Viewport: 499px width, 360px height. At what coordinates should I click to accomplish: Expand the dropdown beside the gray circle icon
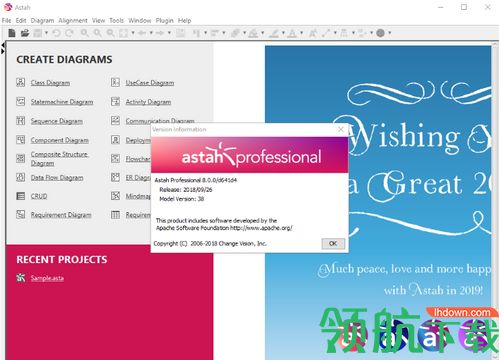click(x=389, y=33)
